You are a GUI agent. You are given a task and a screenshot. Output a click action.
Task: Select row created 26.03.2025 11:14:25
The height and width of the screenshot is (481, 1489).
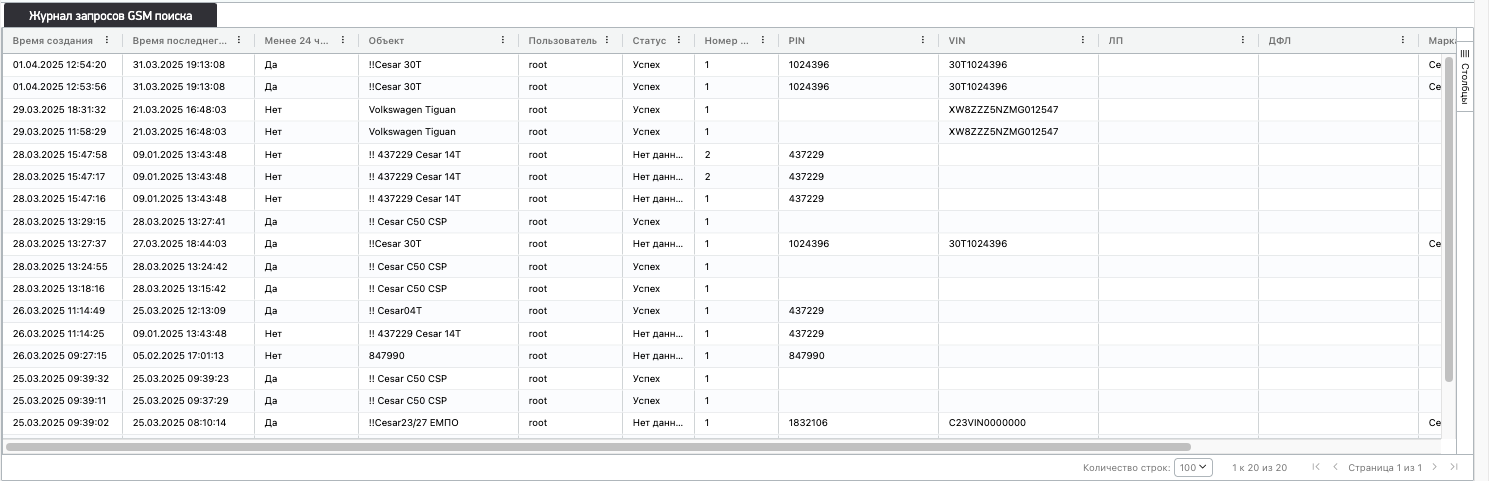tap(722, 333)
